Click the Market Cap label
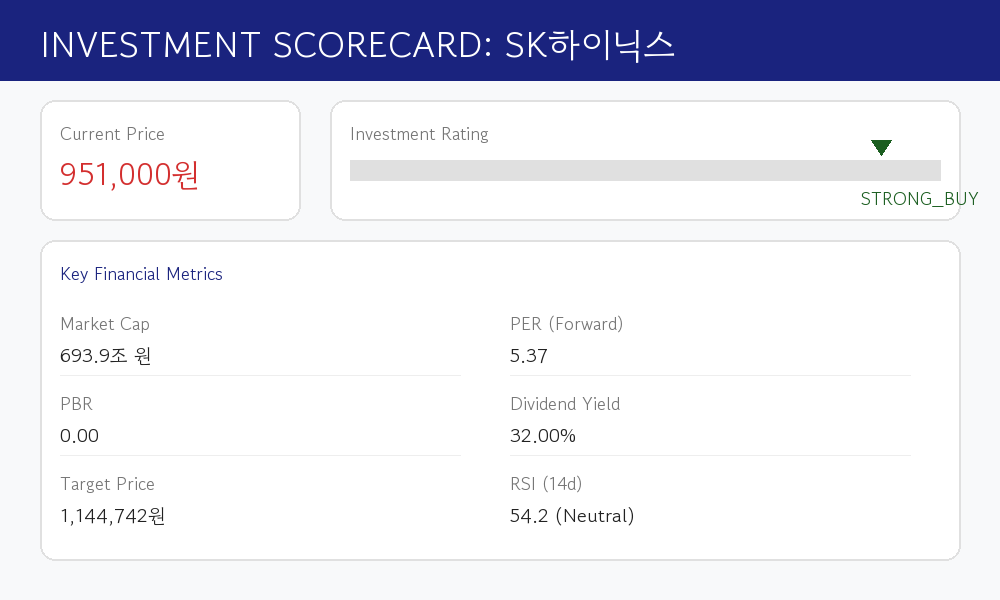 tap(105, 324)
